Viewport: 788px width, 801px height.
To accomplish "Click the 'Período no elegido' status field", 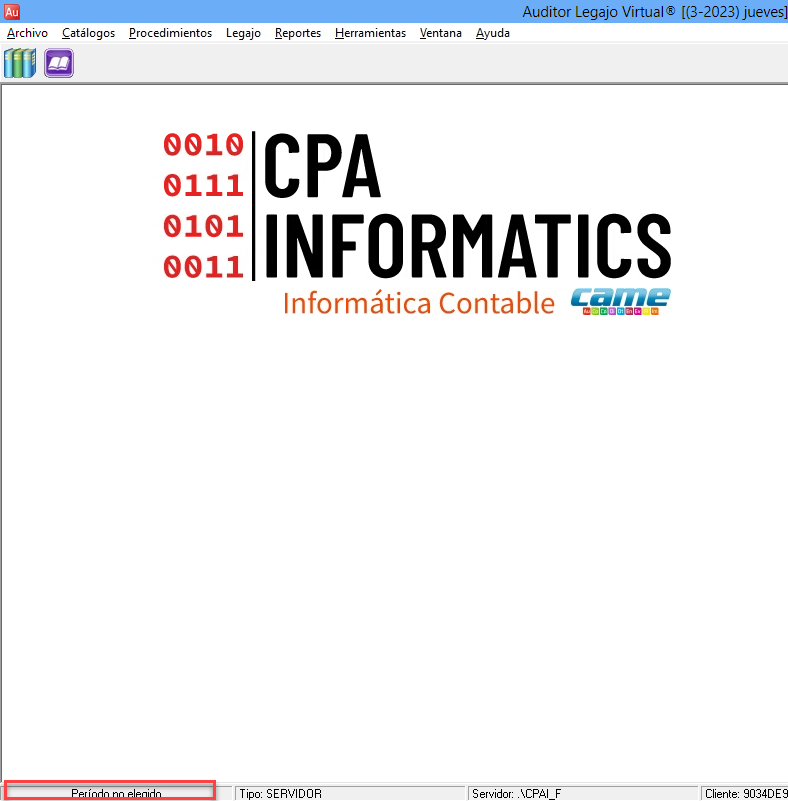I will tap(116, 793).
